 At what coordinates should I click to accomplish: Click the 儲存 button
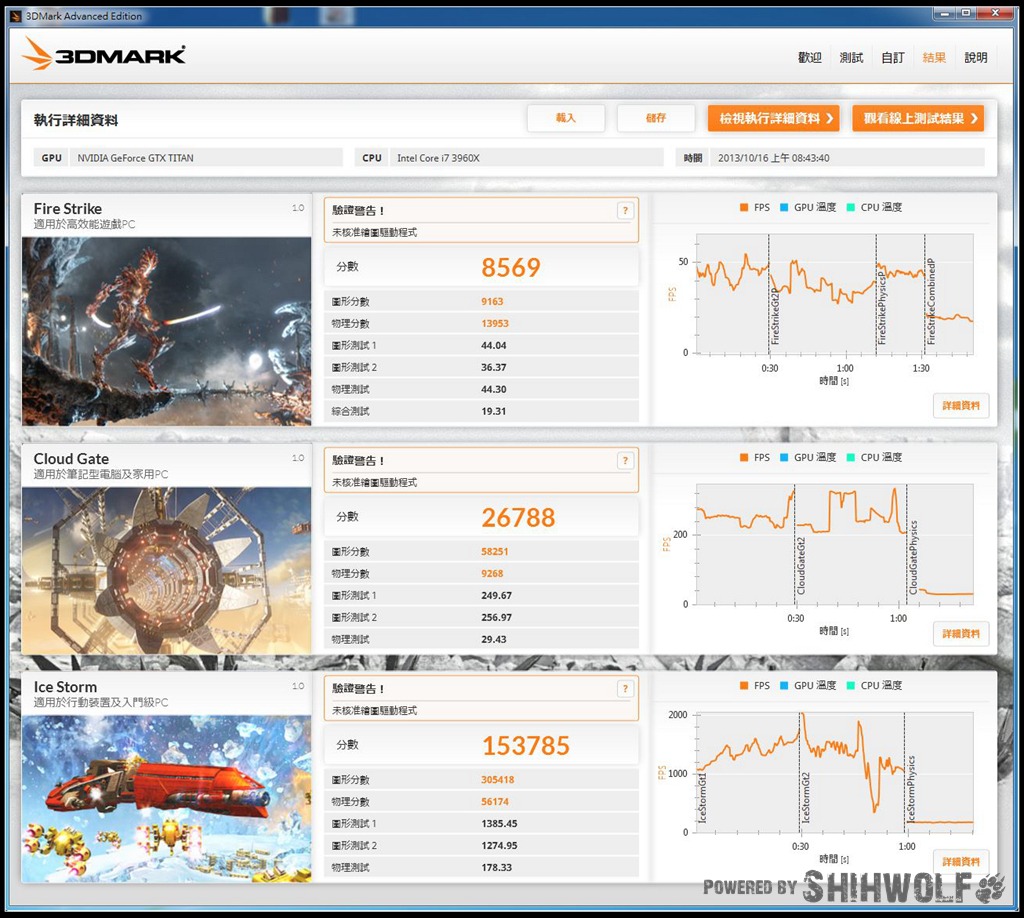[656, 118]
